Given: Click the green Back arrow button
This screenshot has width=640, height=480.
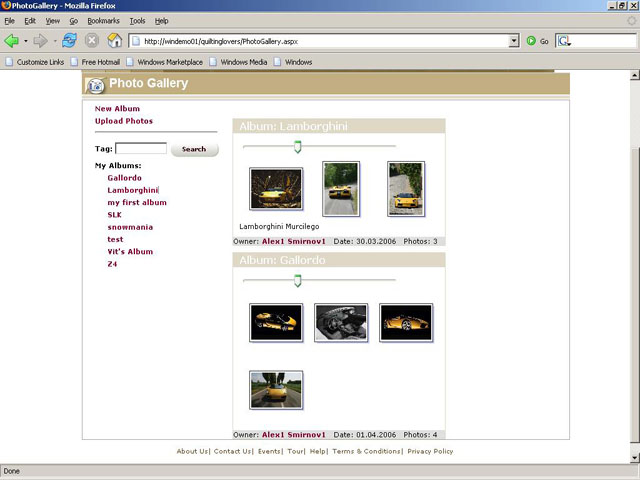Looking at the screenshot, I should (11, 41).
